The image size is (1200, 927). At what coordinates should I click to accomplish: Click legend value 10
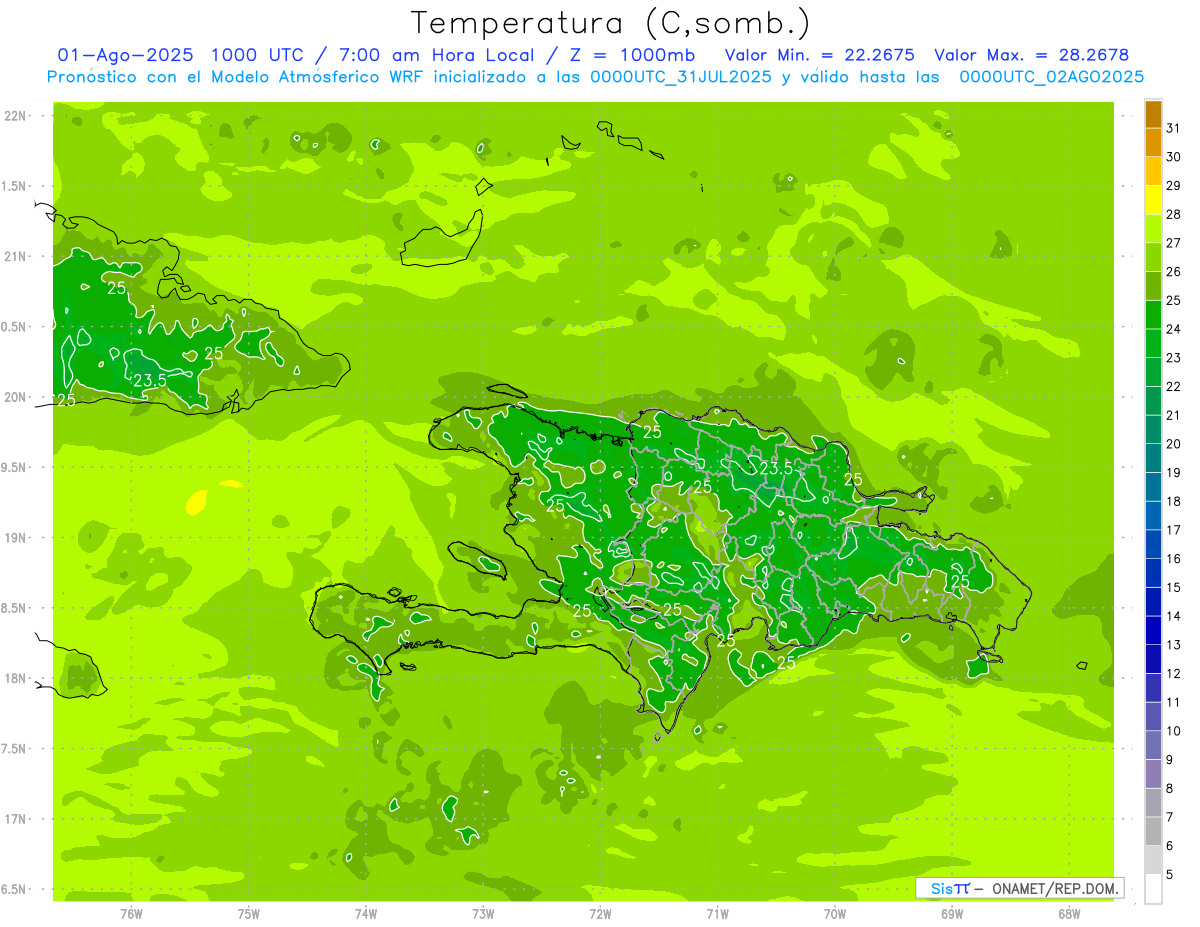[1174, 731]
